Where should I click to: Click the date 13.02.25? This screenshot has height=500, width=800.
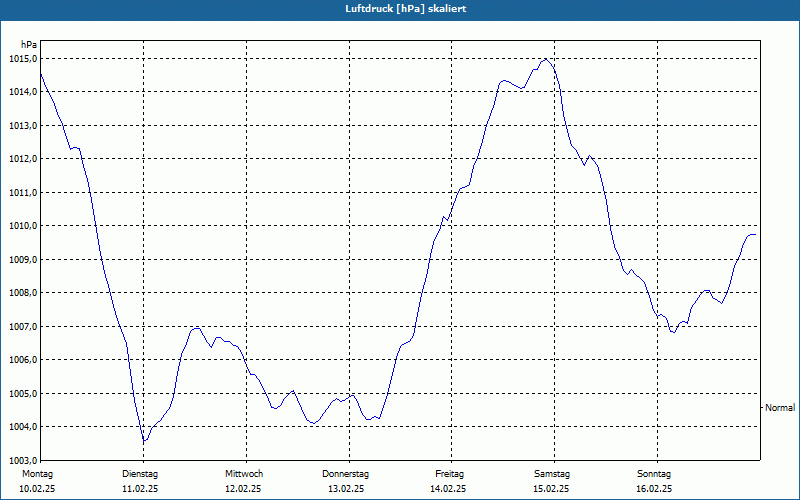(346, 489)
